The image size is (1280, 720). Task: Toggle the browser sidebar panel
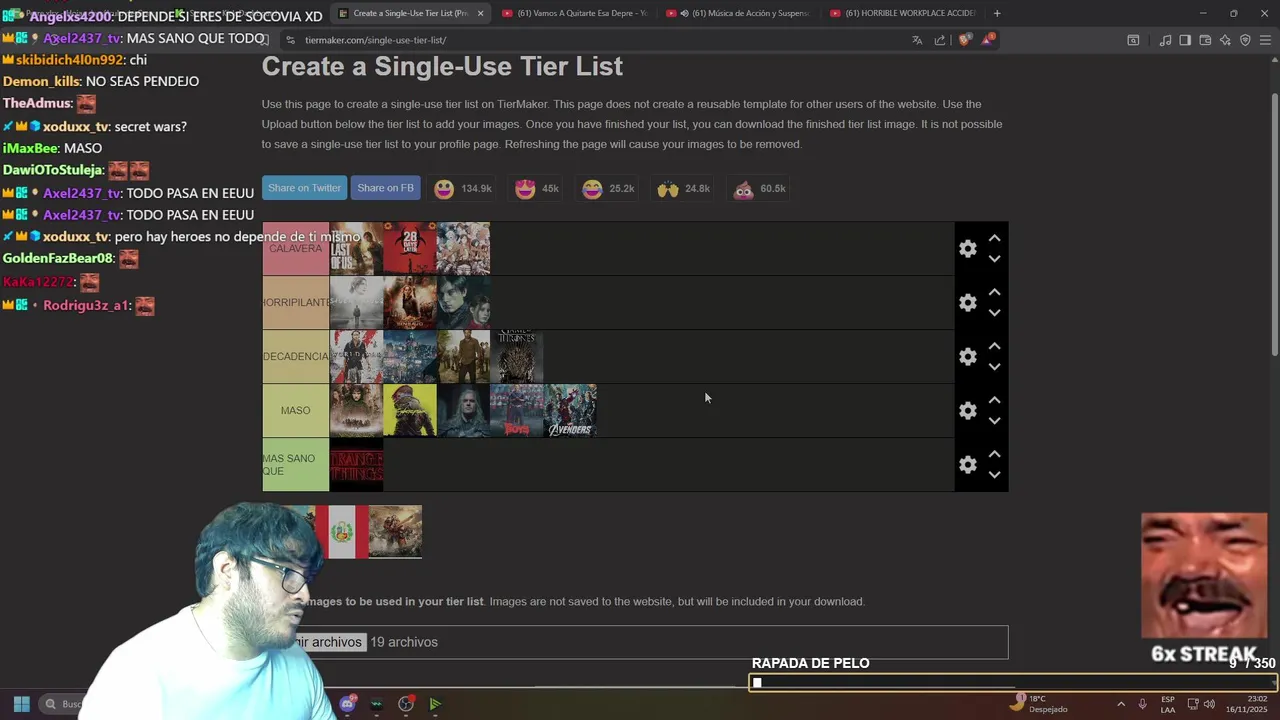1185,40
